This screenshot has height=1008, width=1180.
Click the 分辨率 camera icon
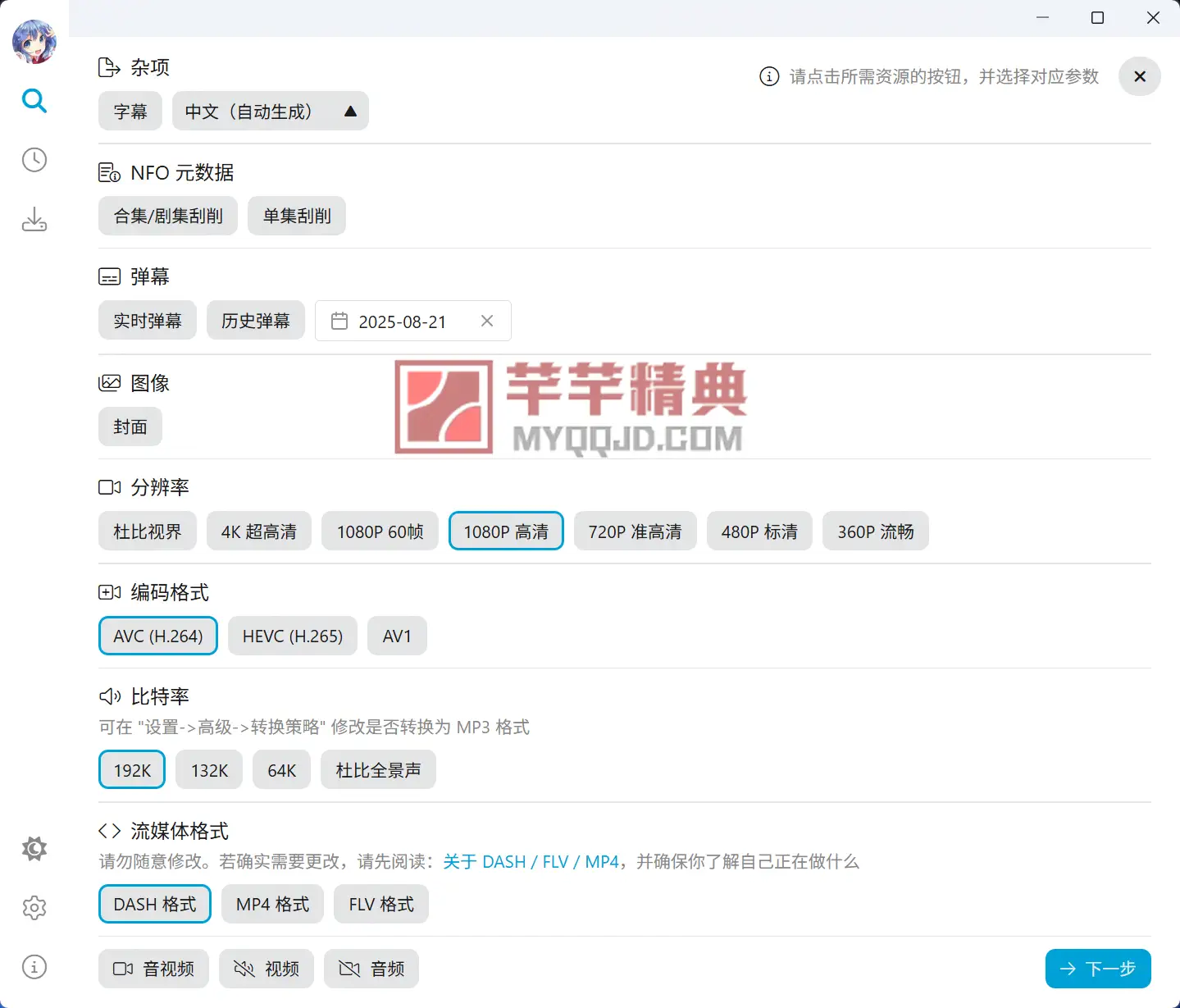tap(109, 487)
